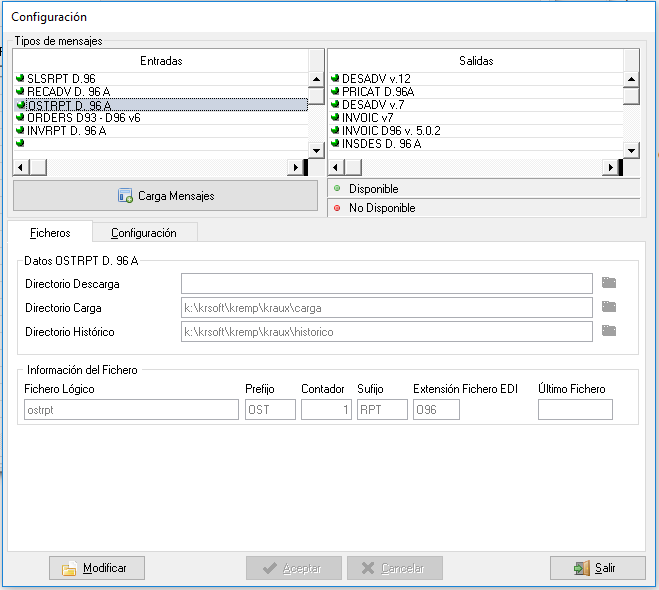Switch to the Ficheros tab

50,232
